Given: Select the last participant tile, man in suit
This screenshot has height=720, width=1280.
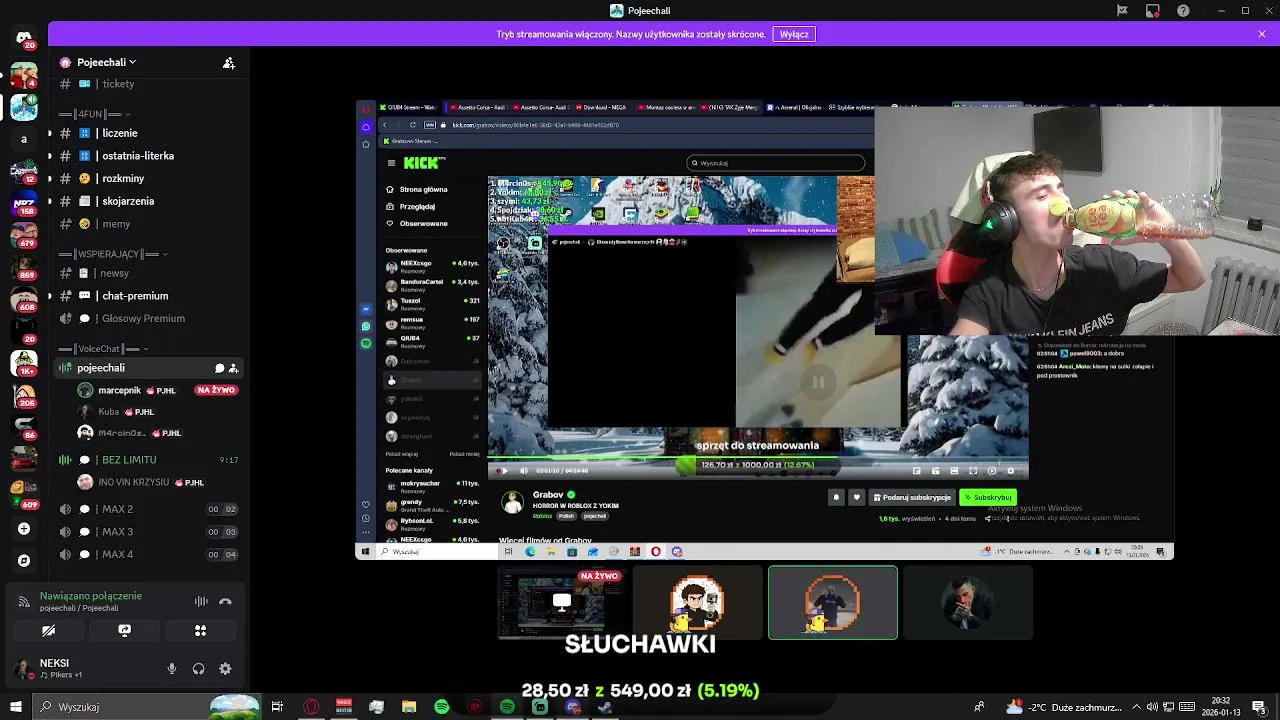Looking at the screenshot, I should (968, 603).
